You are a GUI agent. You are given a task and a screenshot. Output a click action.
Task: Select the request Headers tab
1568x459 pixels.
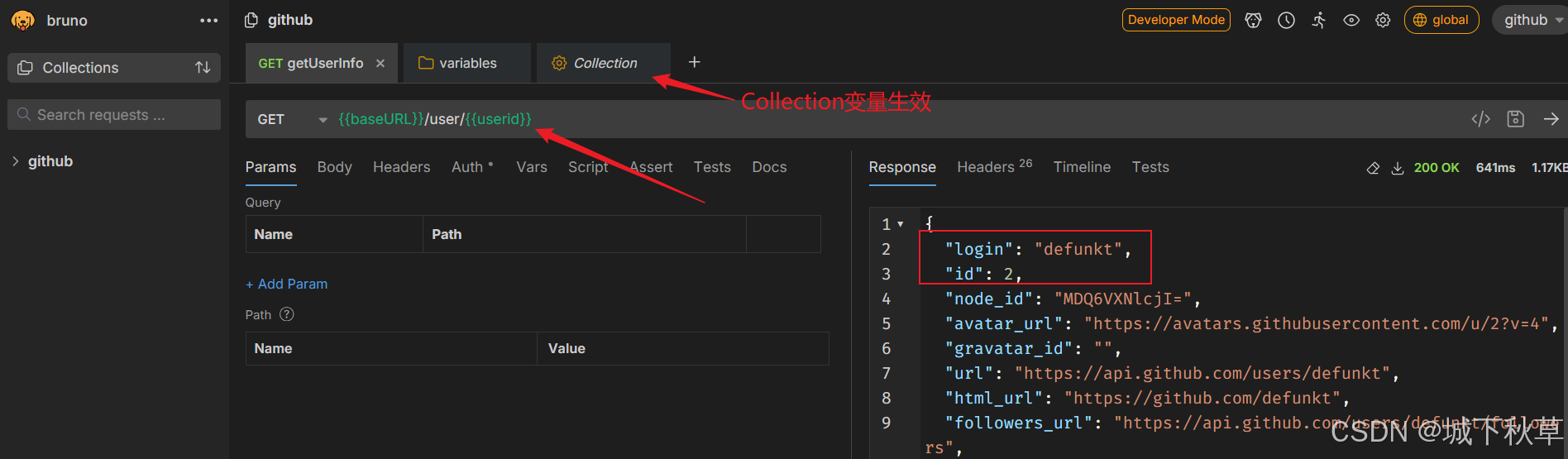point(401,167)
